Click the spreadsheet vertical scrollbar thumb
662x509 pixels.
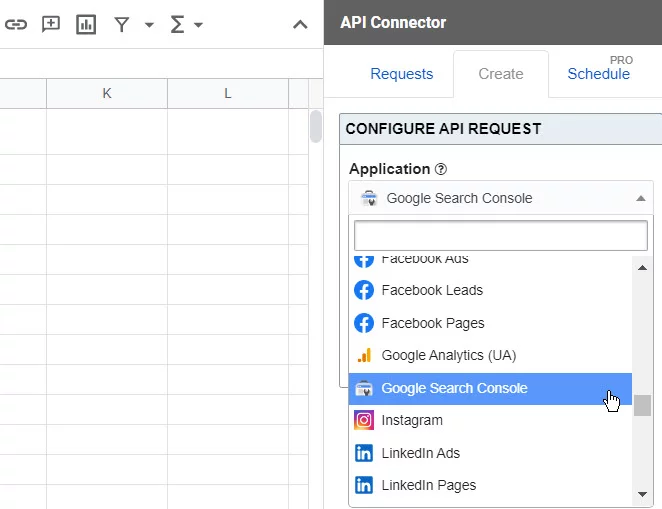315,126
